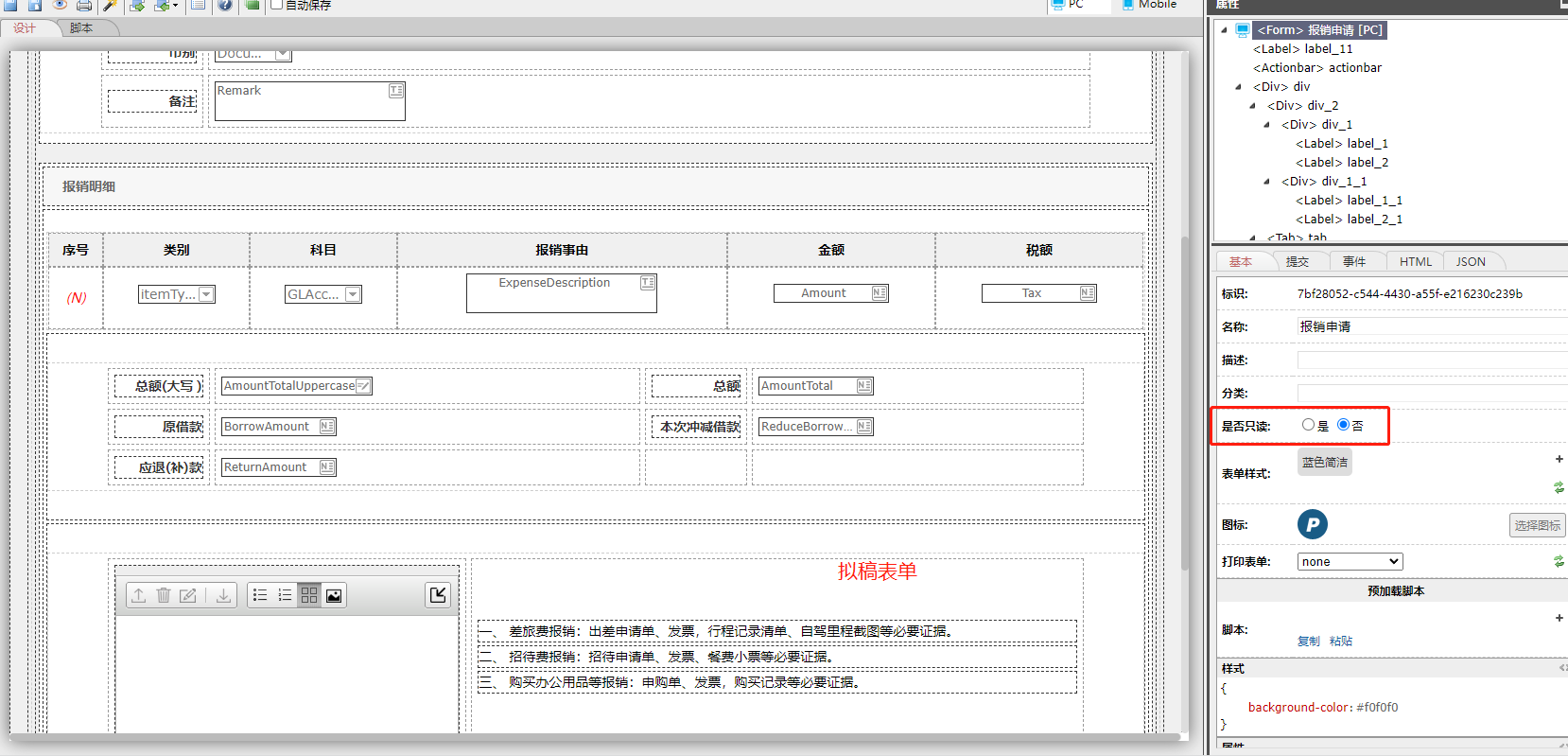Switch attachment view to bulleted list
The height and width of the screenshot is (756, 1568).
click(x=260, y=595)
